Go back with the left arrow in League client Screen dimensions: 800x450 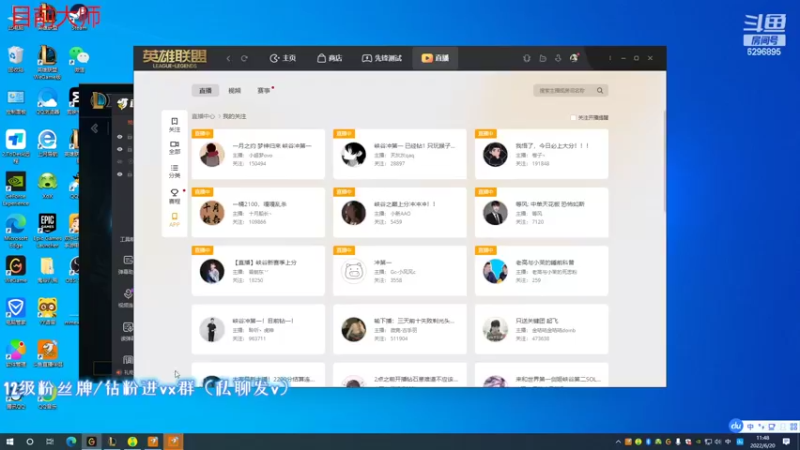229,58
